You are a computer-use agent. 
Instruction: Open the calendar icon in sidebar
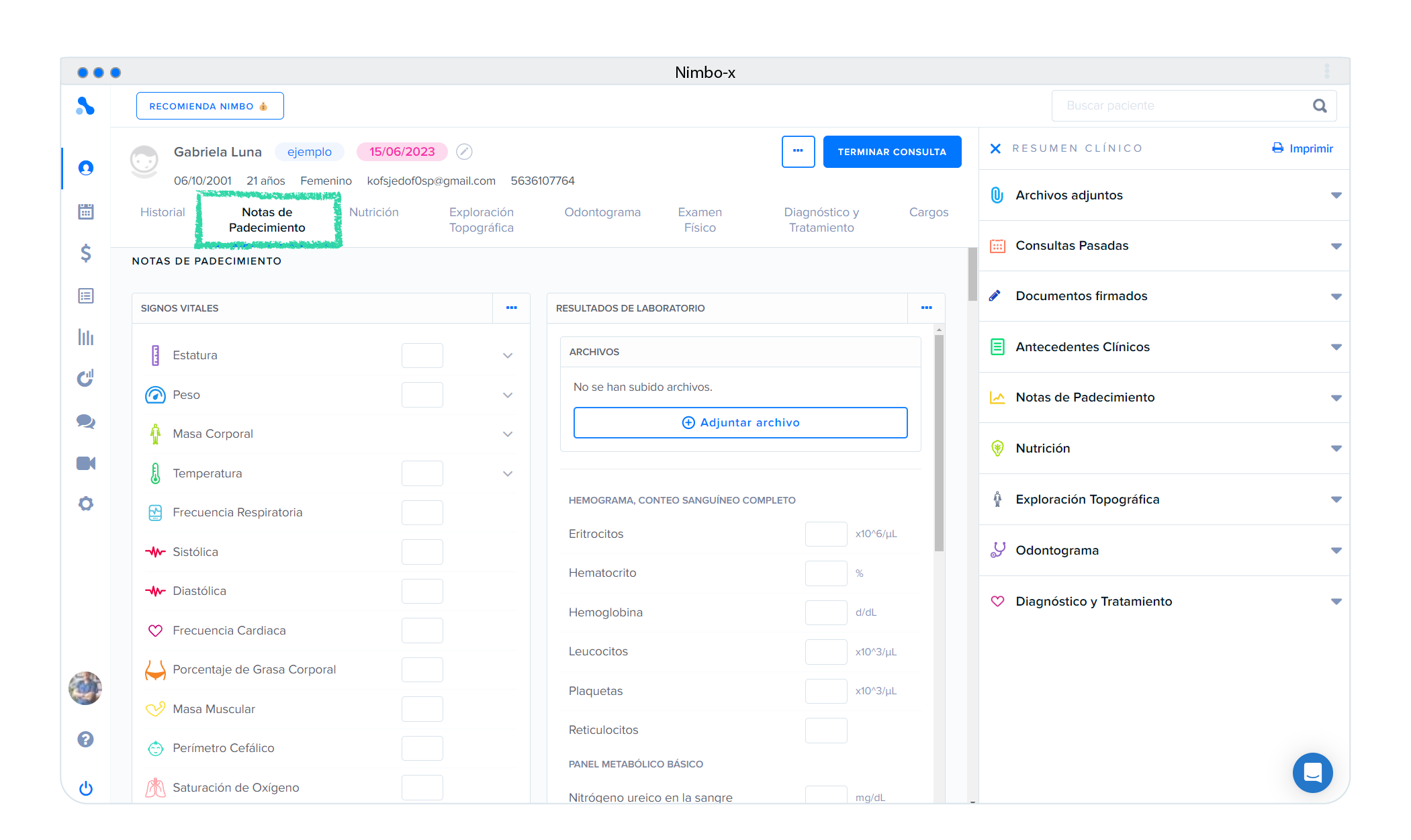pyautogui.click(x=85, y=212)
